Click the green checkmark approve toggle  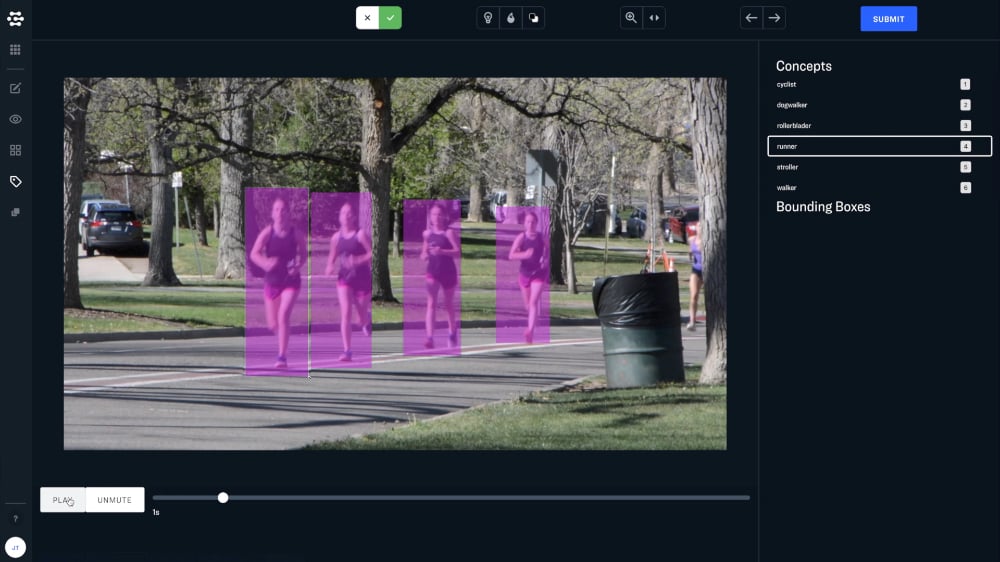[390, 18]
